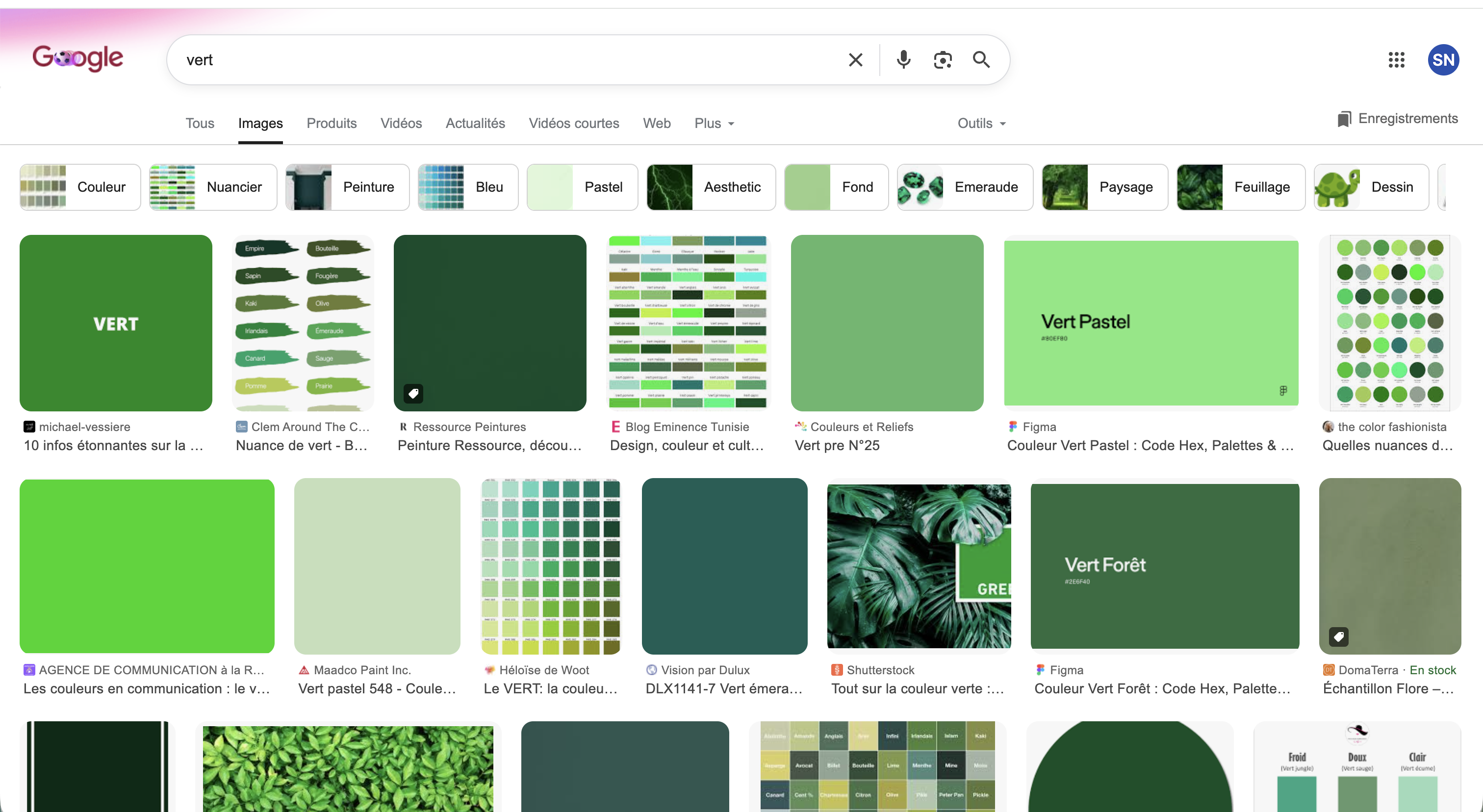This screenshot has width=1483, height=812.
Task: Open the DLX1141-7 Vert émeraude swatch
Action: point(724,566)
